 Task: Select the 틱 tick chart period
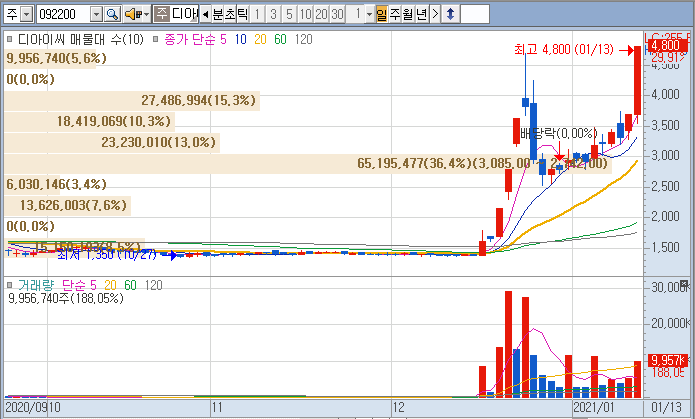(242, 14)
